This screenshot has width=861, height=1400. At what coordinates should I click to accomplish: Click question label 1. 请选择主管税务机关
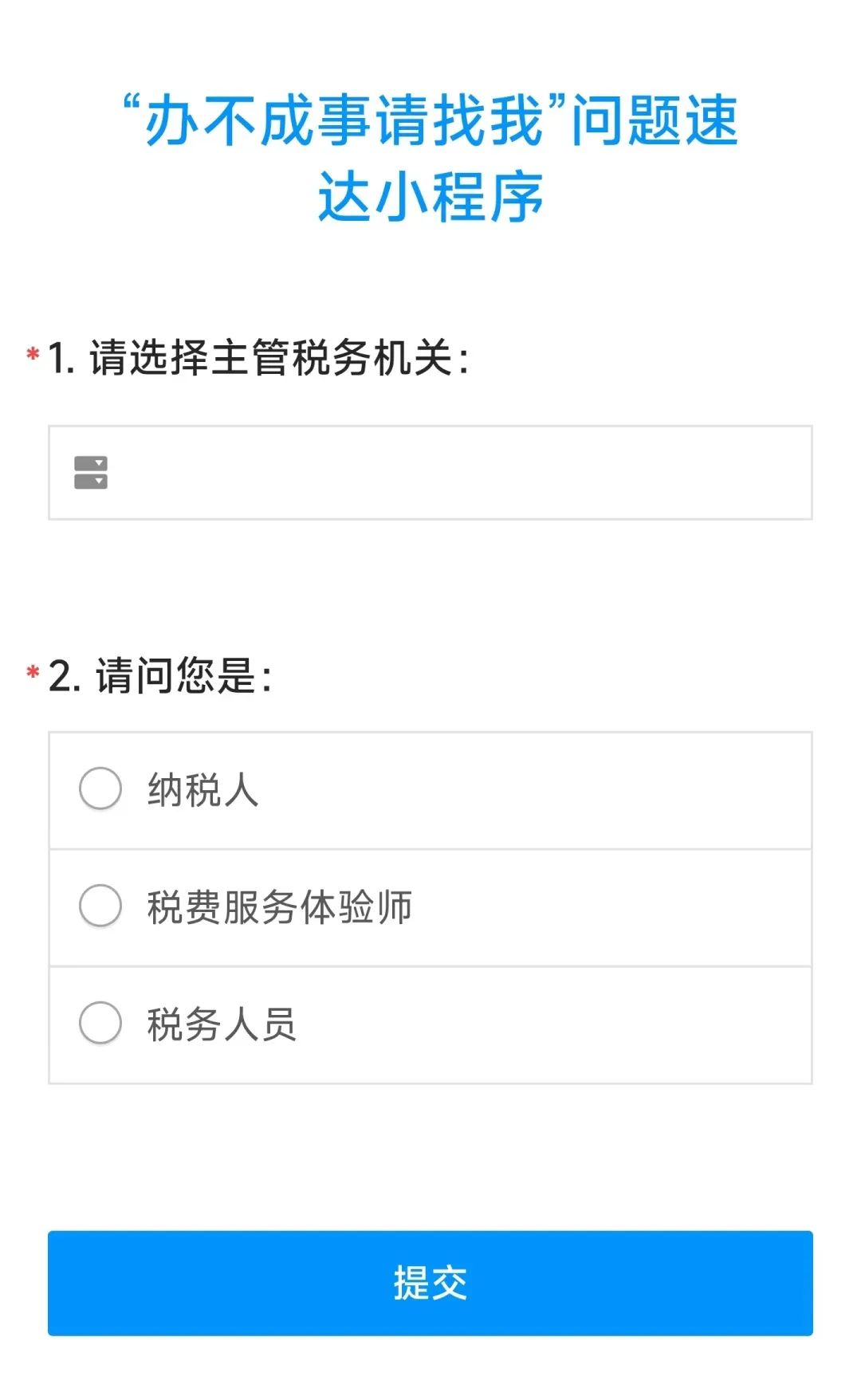(258, 357)
